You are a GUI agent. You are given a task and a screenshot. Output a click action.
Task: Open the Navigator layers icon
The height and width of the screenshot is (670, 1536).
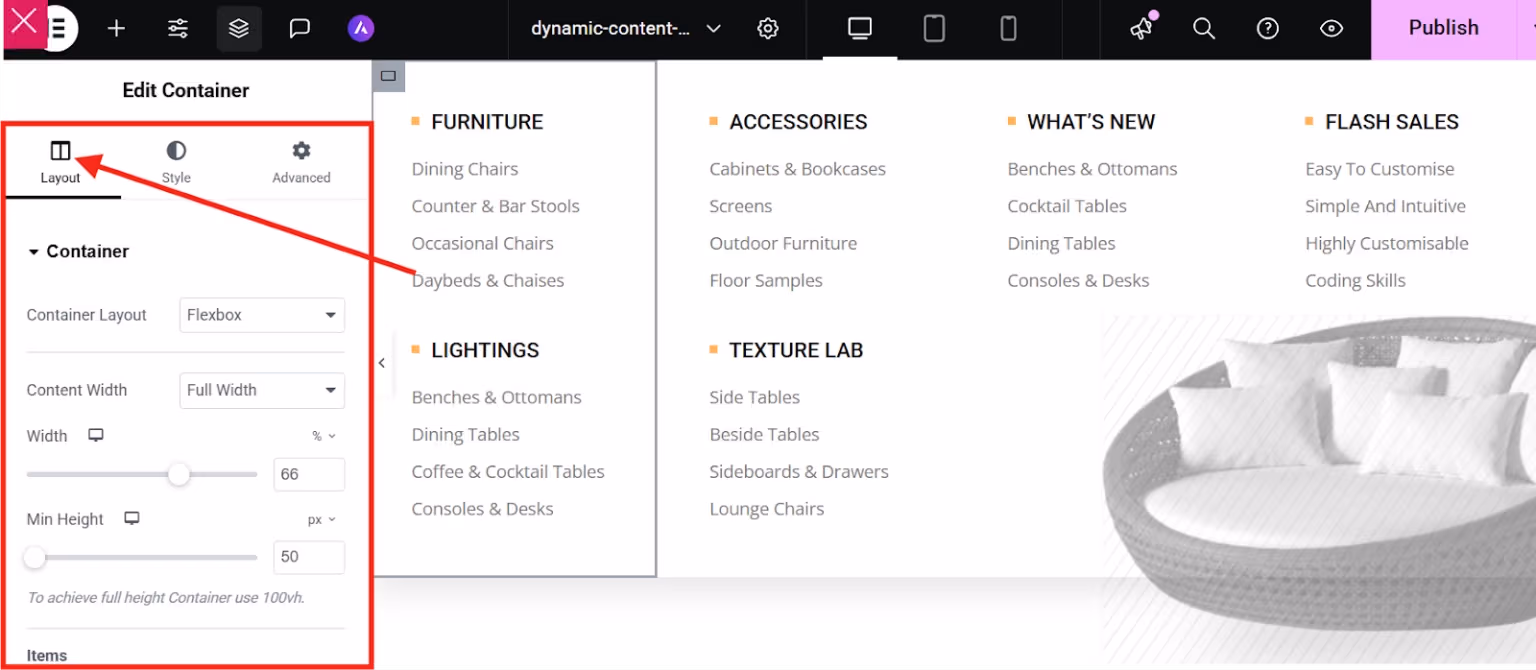coord(238,28)
